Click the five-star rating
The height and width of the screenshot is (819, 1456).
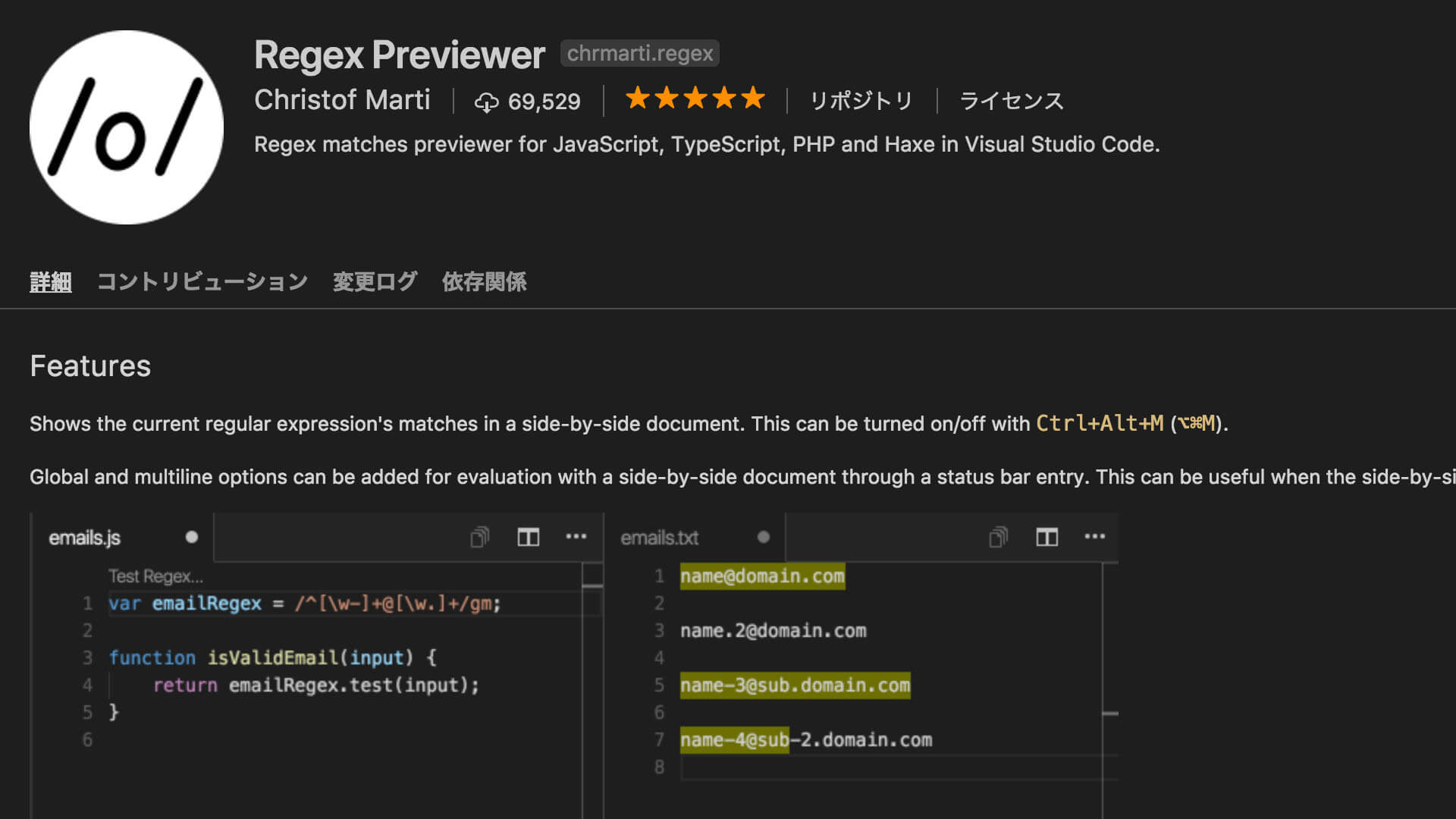click(x=694, y=99)
